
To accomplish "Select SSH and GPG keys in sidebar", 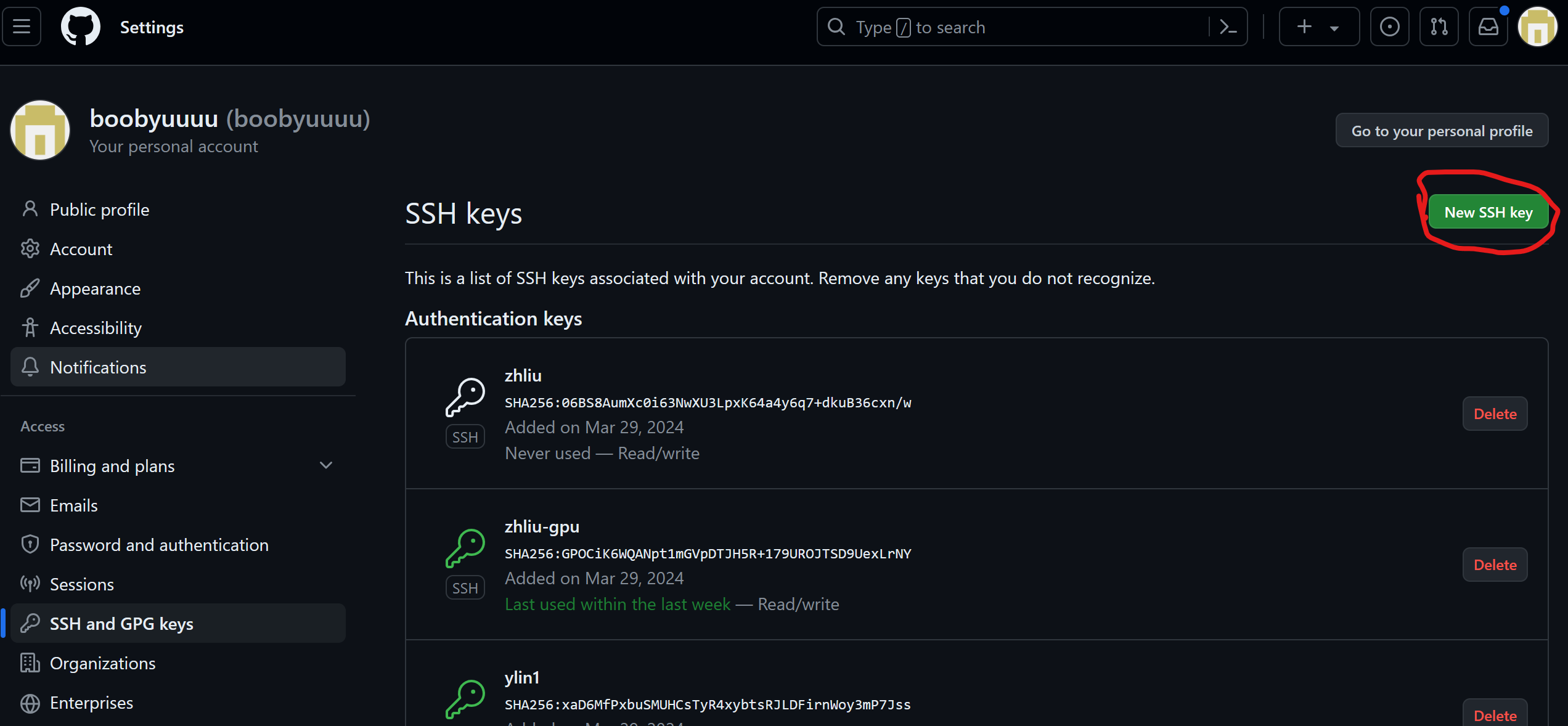I will click(x=178, y=624).
